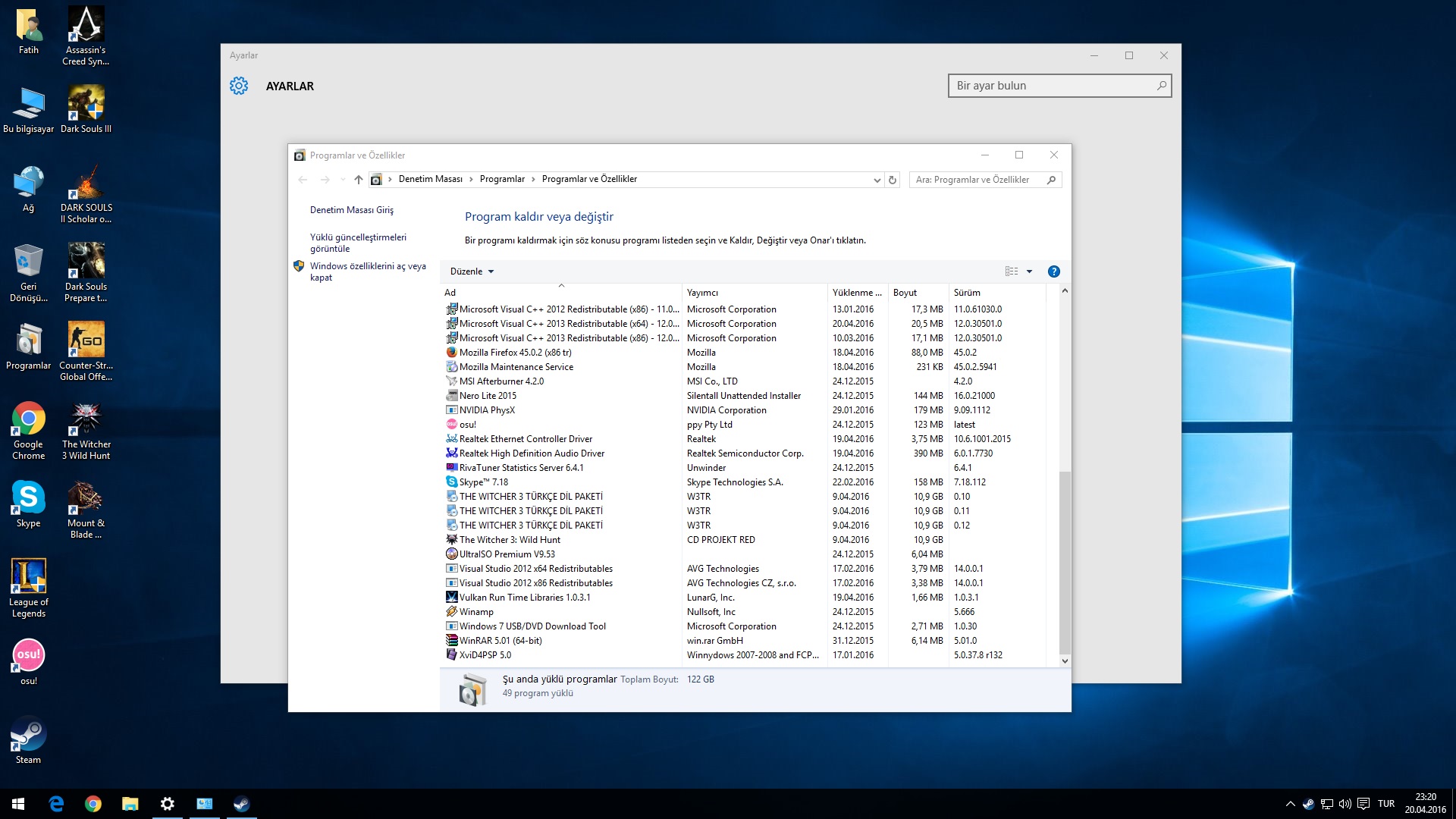Launch The Witcher 3 Wild Hunt shortcut
The height and width of the screenshot is (819, 1456).
point(86,431)
